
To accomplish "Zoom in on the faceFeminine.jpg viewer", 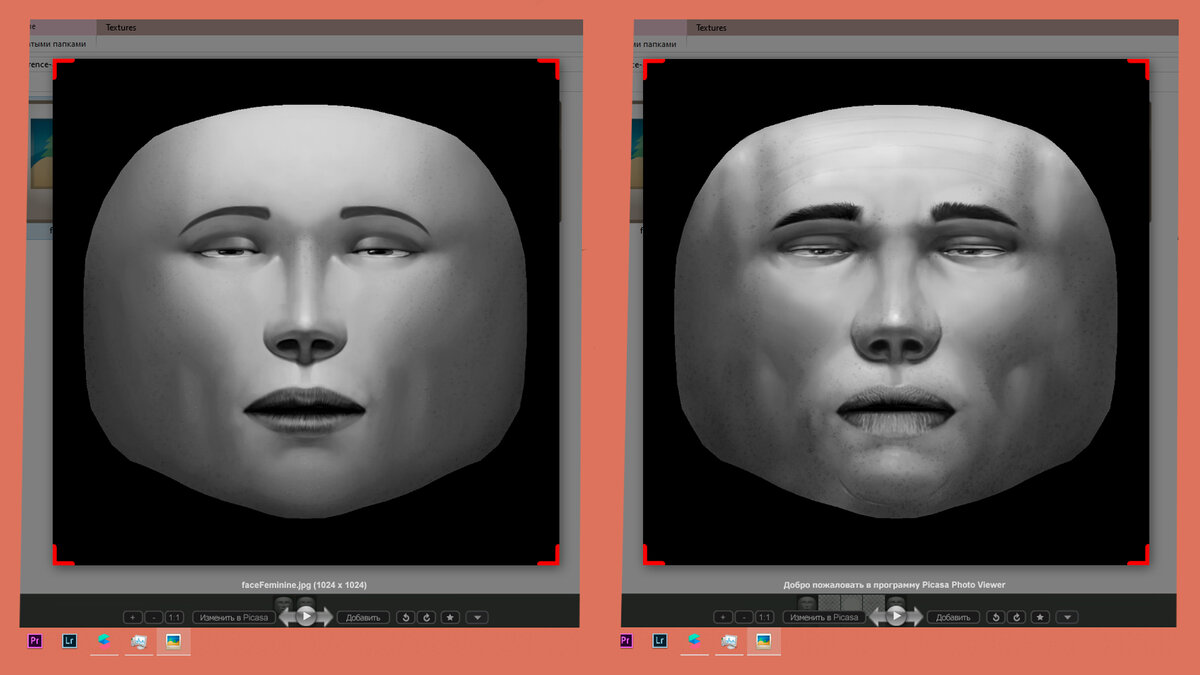I will [132, 617].
